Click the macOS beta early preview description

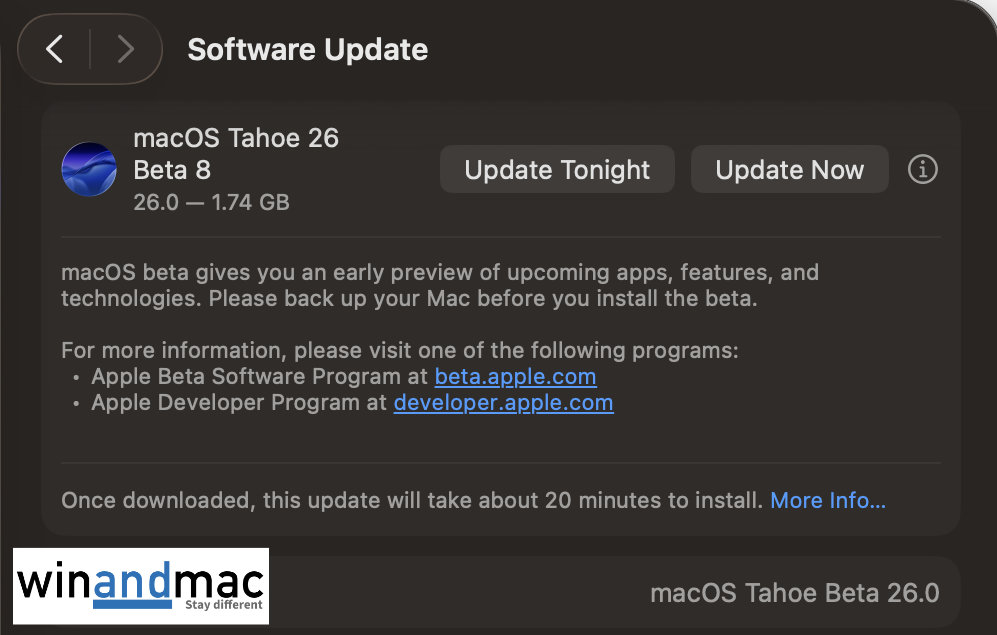[440, 285]
